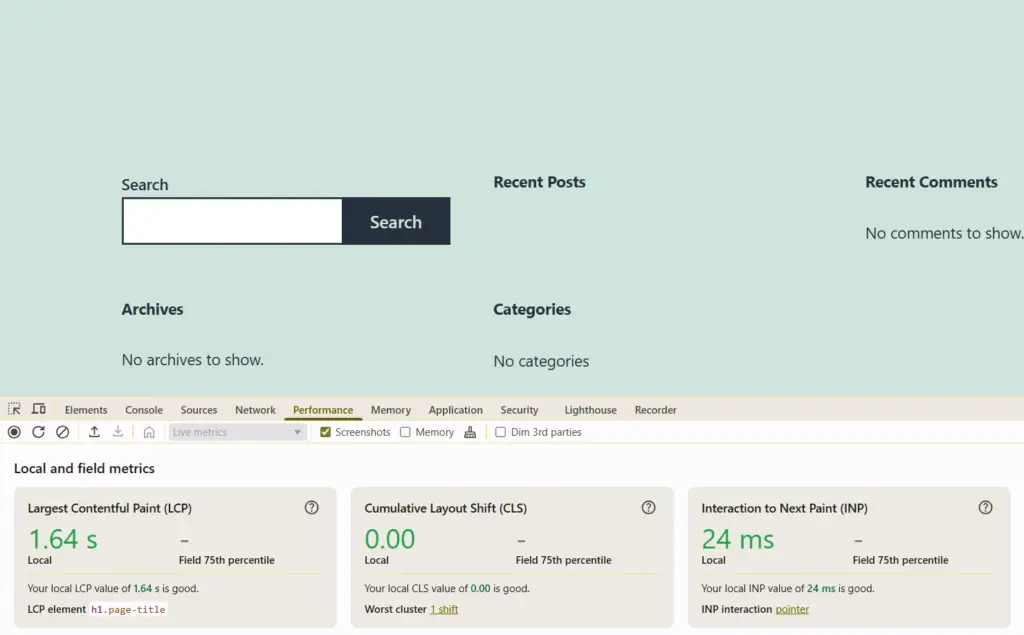The width and height of the screenshot is (1024, 635).
Task: Click 'No archives to show.' text
Action: (193, 359)
